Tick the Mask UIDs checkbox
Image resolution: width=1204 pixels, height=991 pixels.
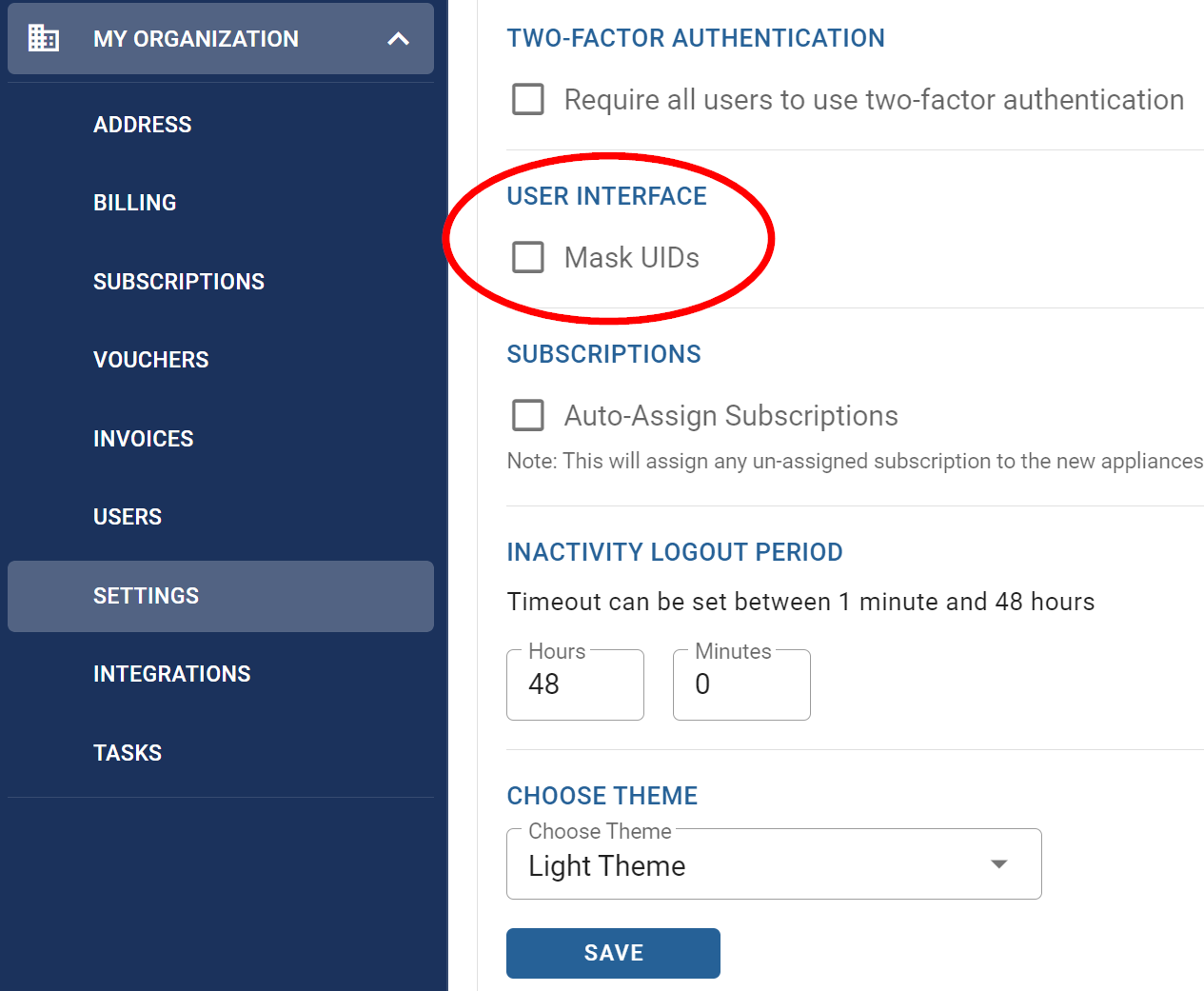click(528, 257)
